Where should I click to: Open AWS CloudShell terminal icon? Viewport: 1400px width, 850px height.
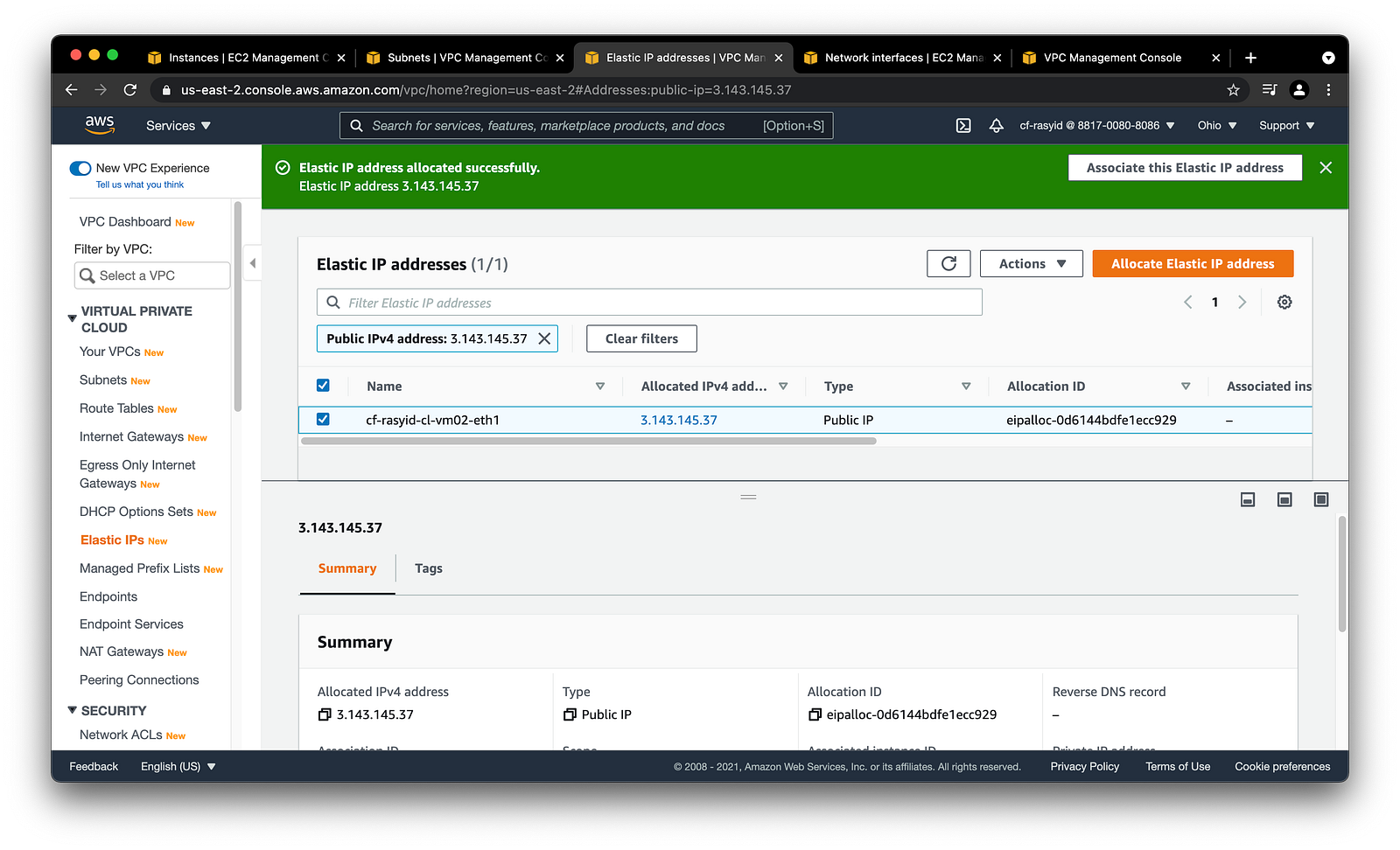[963, 126]
